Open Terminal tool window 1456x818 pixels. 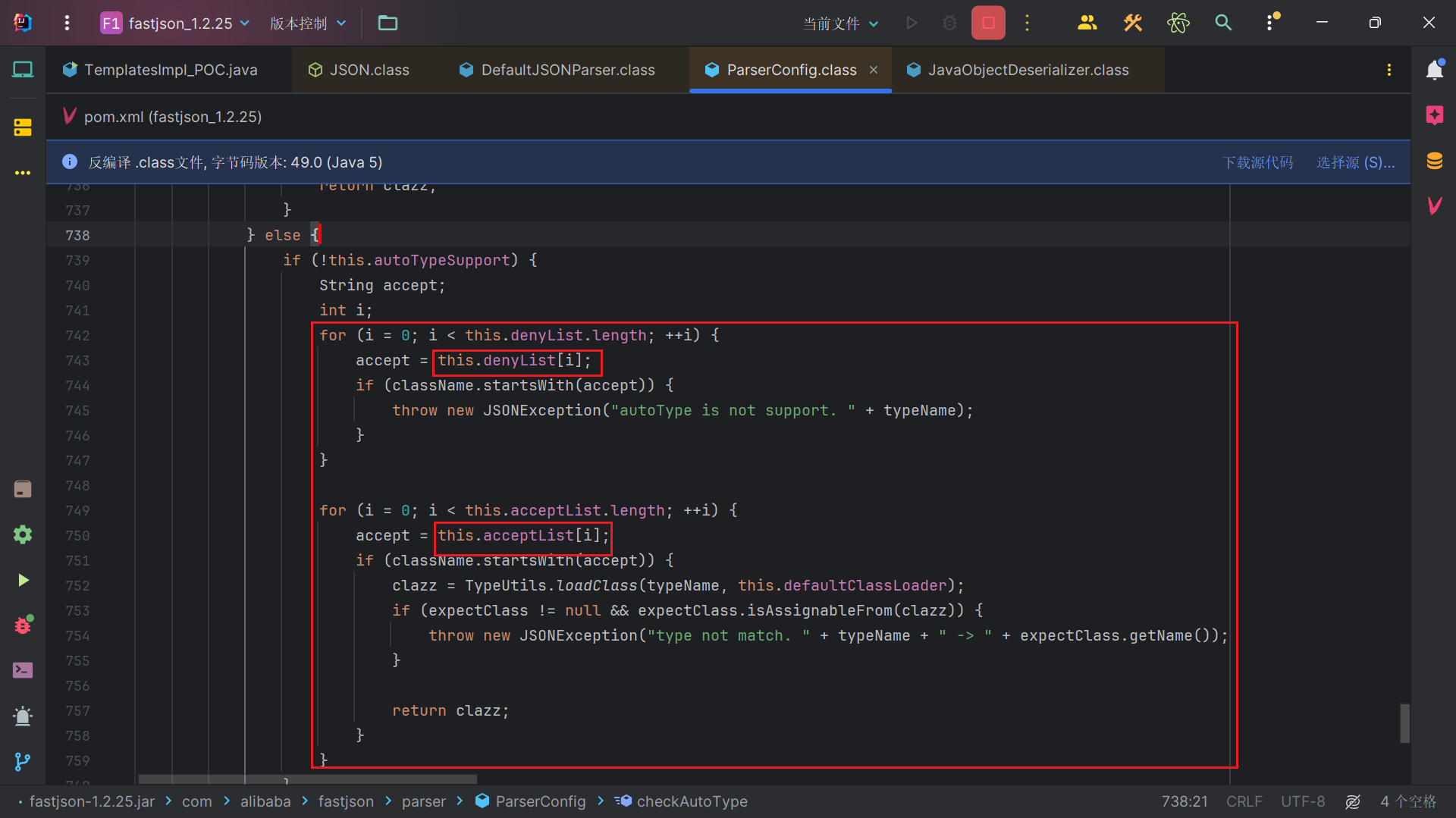(x=23, y=670)
